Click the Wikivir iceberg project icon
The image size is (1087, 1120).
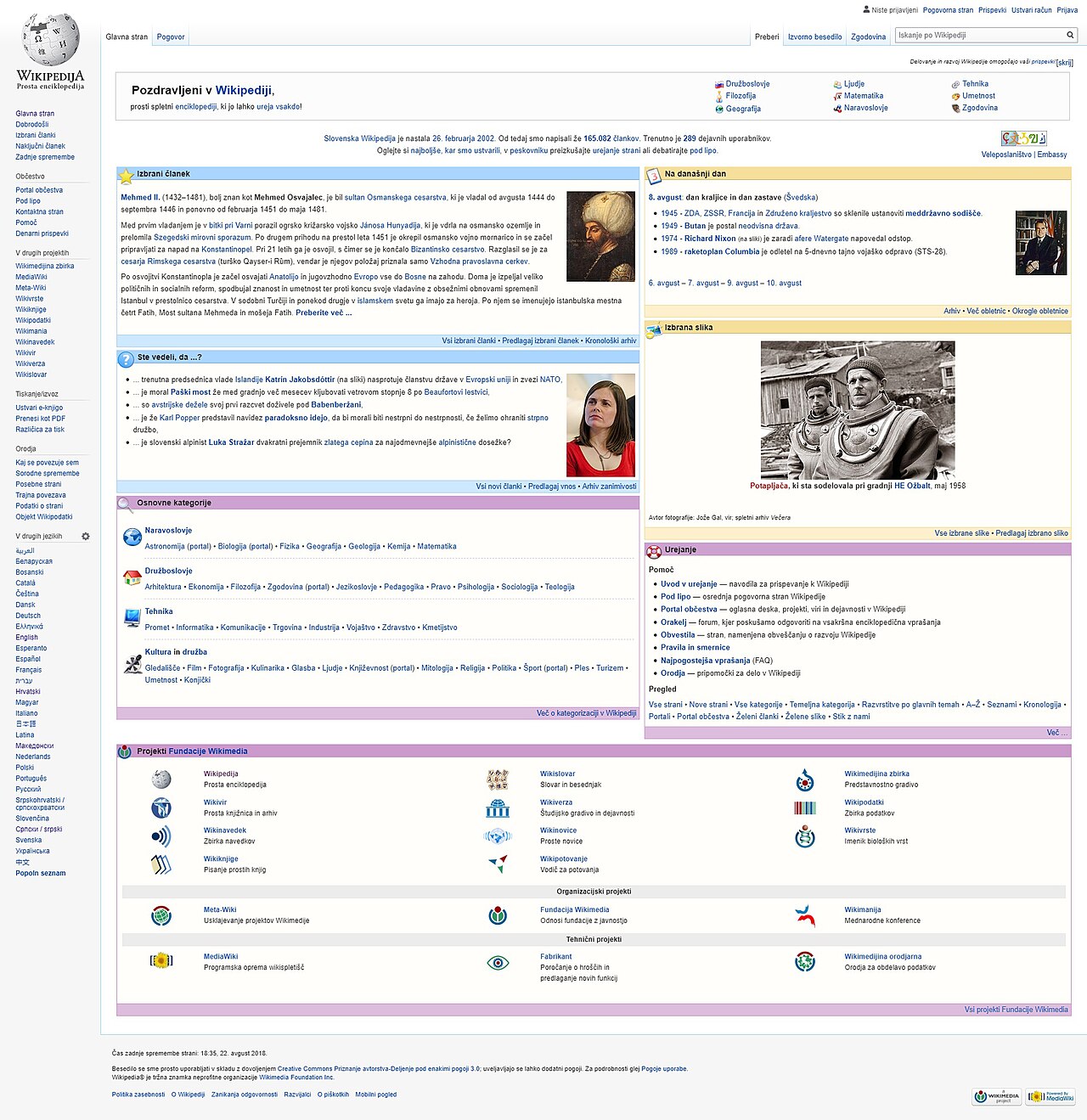pos(161,808)
